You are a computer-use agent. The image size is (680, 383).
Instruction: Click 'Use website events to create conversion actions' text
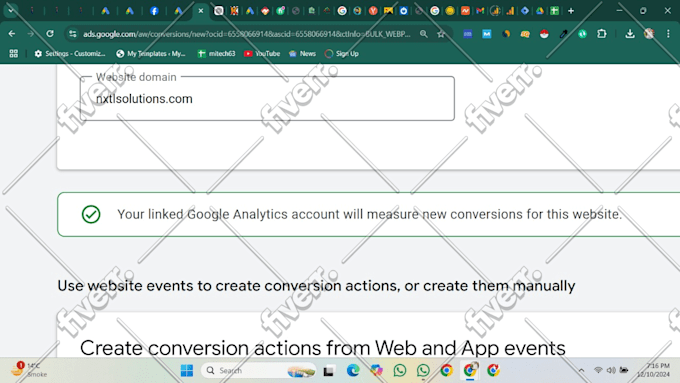[x=316, y=285]
